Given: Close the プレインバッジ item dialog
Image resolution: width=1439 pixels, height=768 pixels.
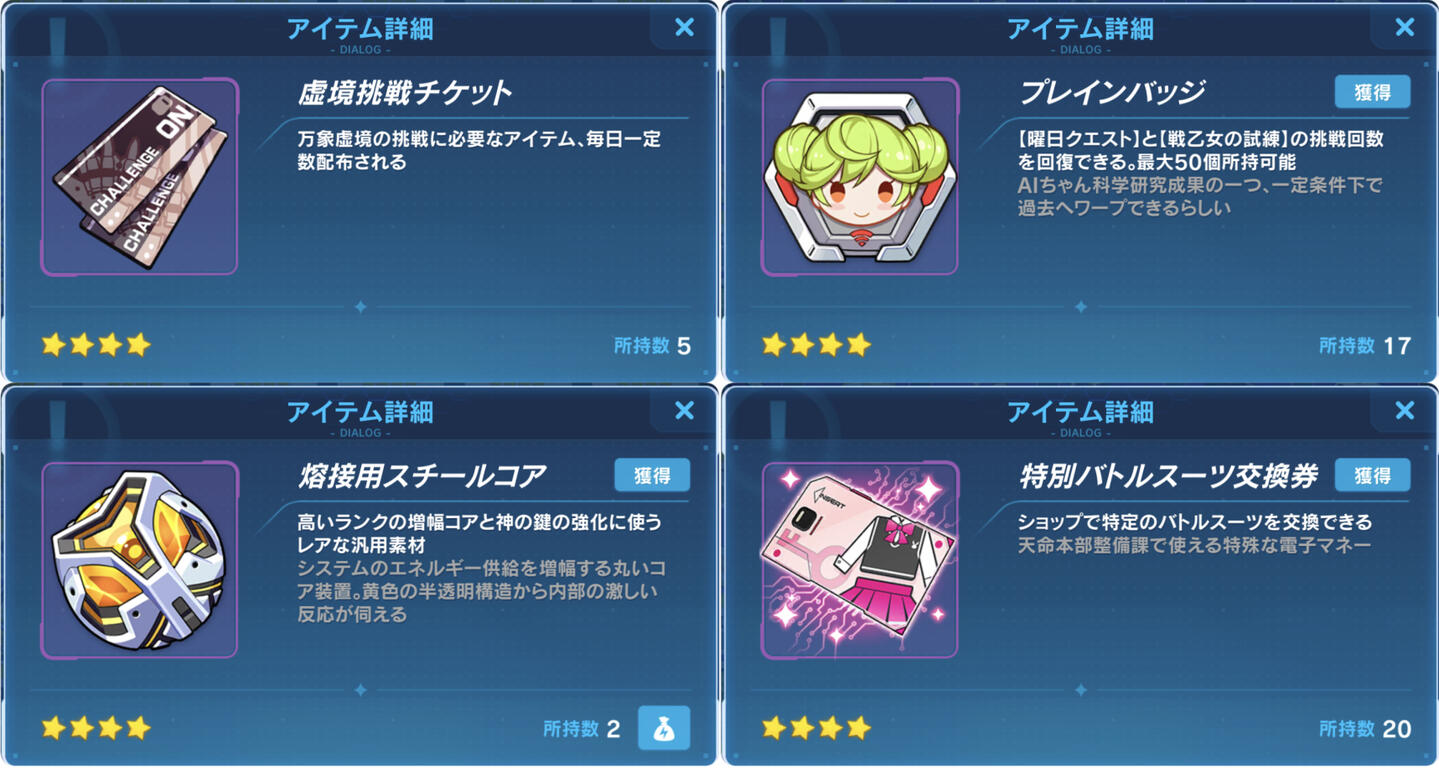Looking at the screenshot, I should [x=1405, y=27].
